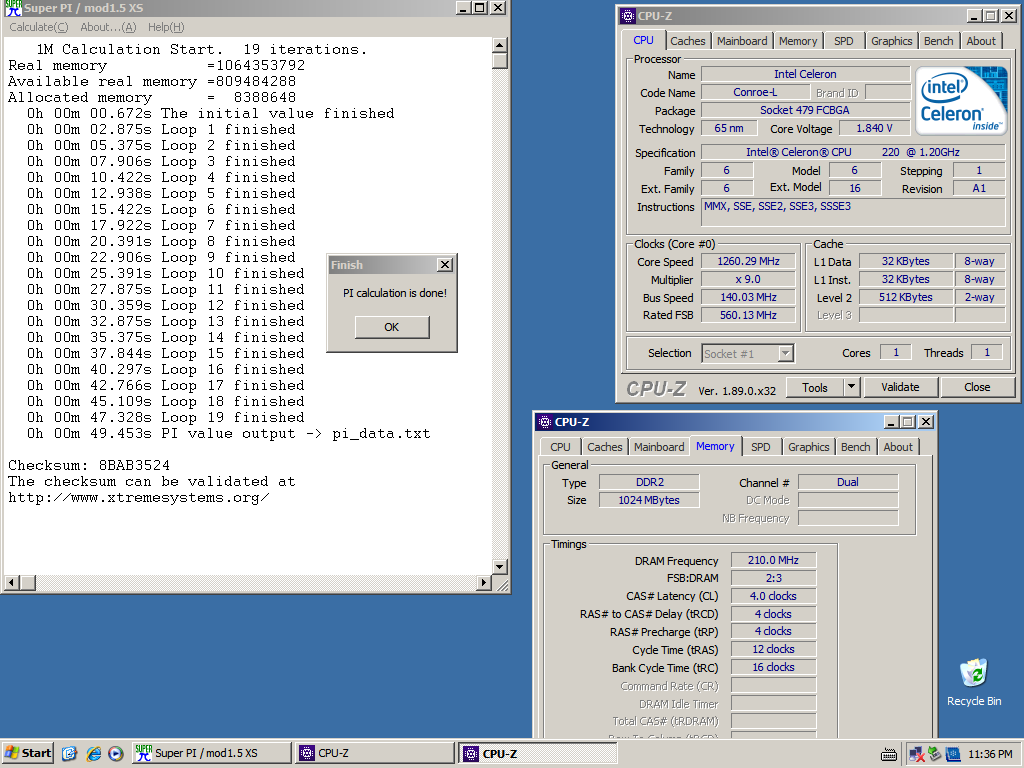Open the About menu in Super PI
The width and height of the screenshot is (1024, 768).
point(108,27)
